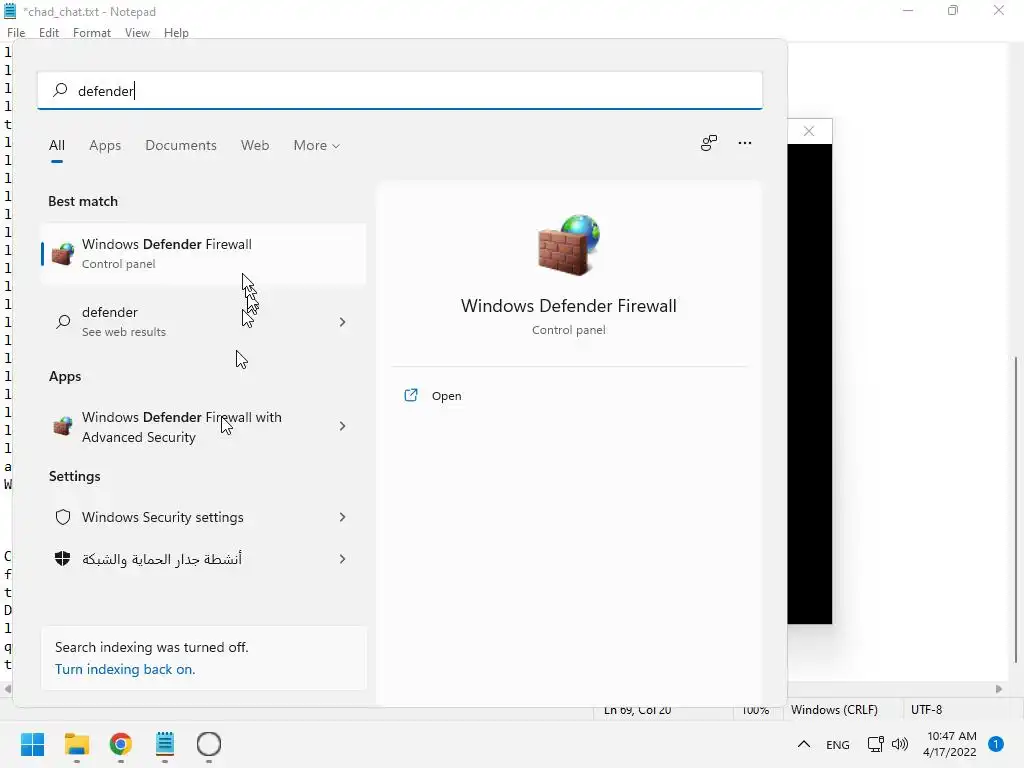Open the clock showing 10:47 AM
This screenshot has height=768, width=1024.
(x=951, y=744)
